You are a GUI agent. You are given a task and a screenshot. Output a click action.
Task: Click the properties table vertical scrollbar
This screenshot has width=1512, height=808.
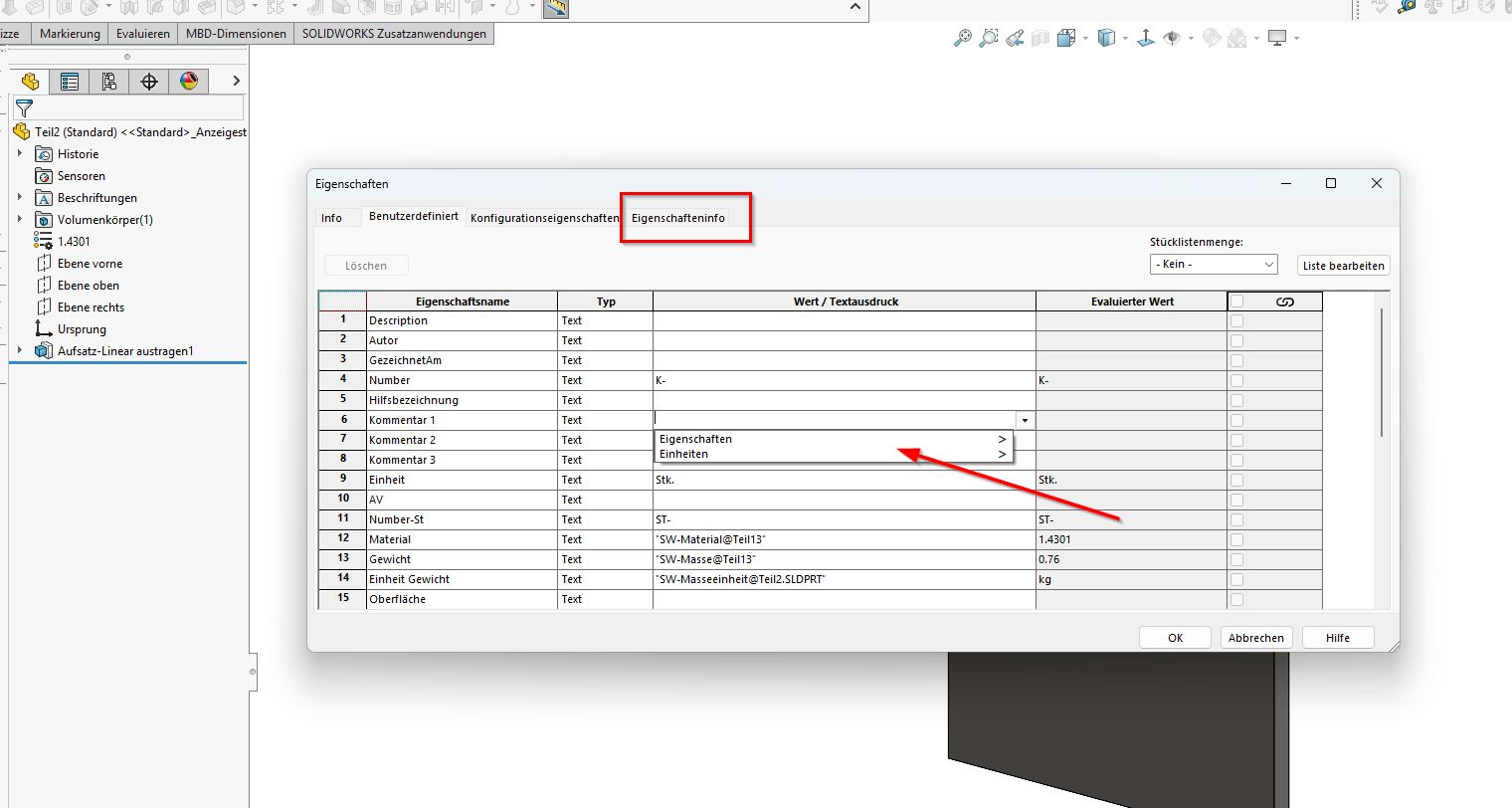(x=1382, y=373)
